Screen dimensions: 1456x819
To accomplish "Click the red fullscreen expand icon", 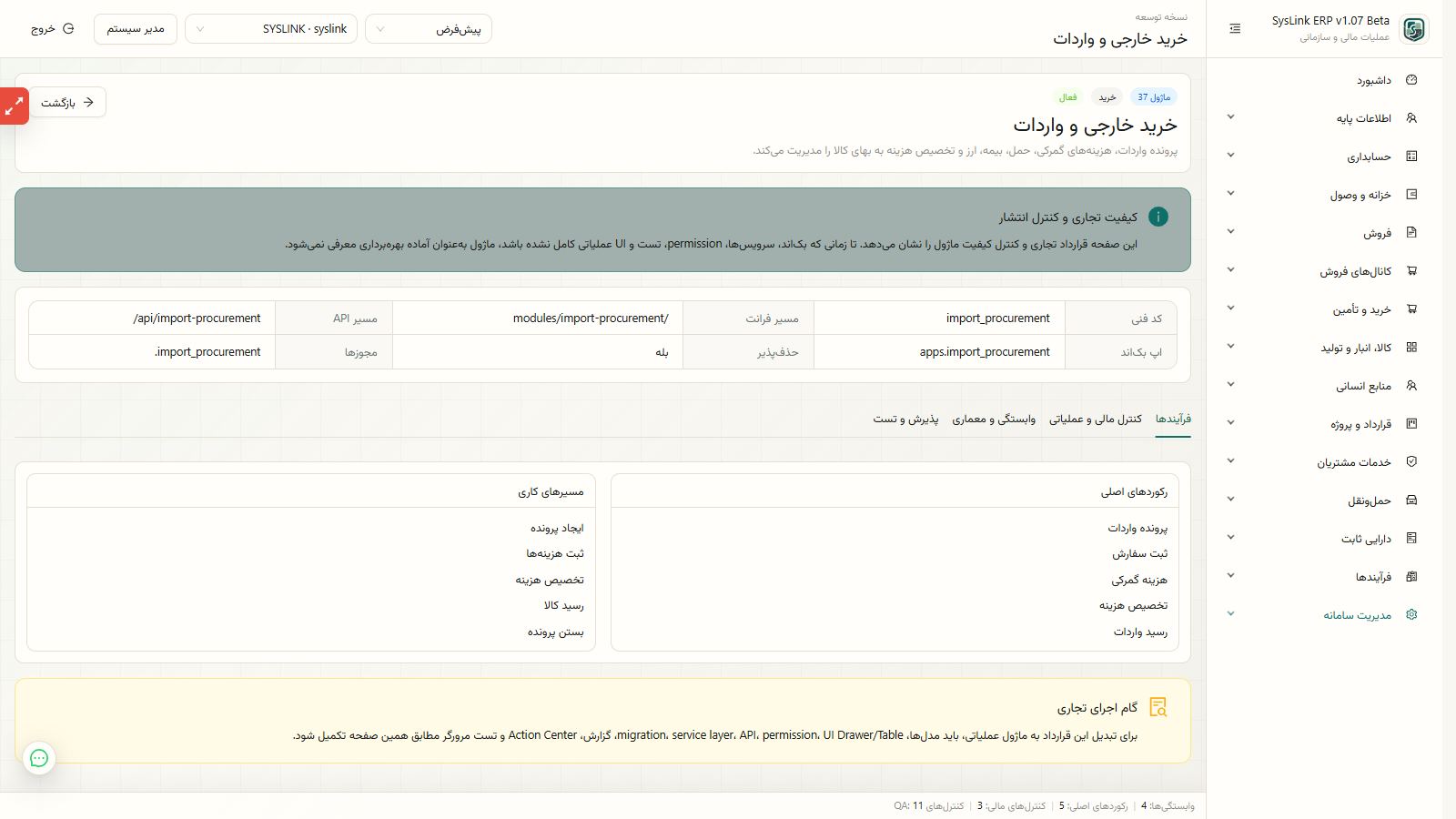I will click(15, 106).
